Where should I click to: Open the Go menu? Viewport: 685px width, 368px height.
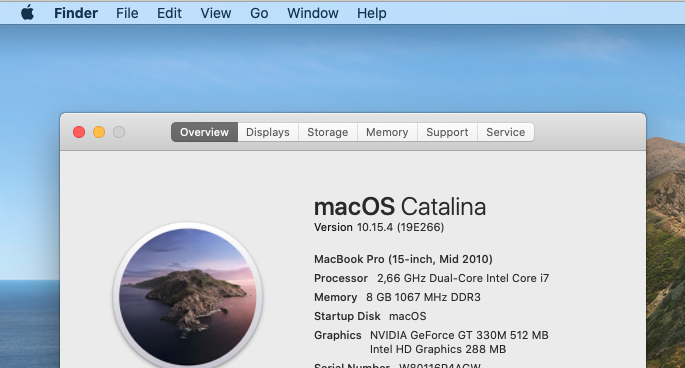[259, 13]
